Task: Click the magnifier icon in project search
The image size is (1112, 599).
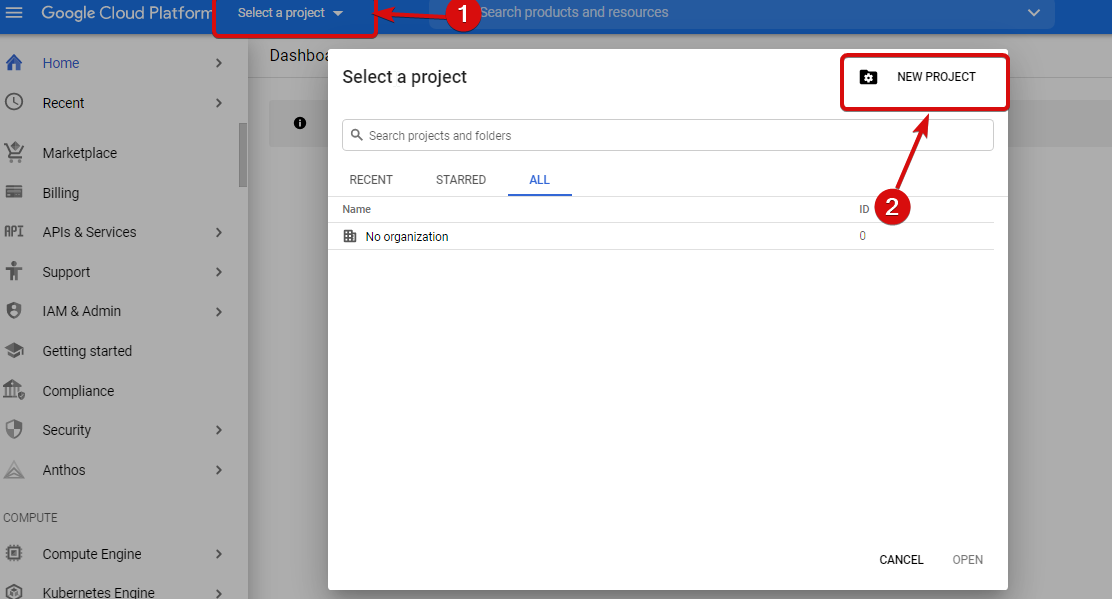Action: 357,135
